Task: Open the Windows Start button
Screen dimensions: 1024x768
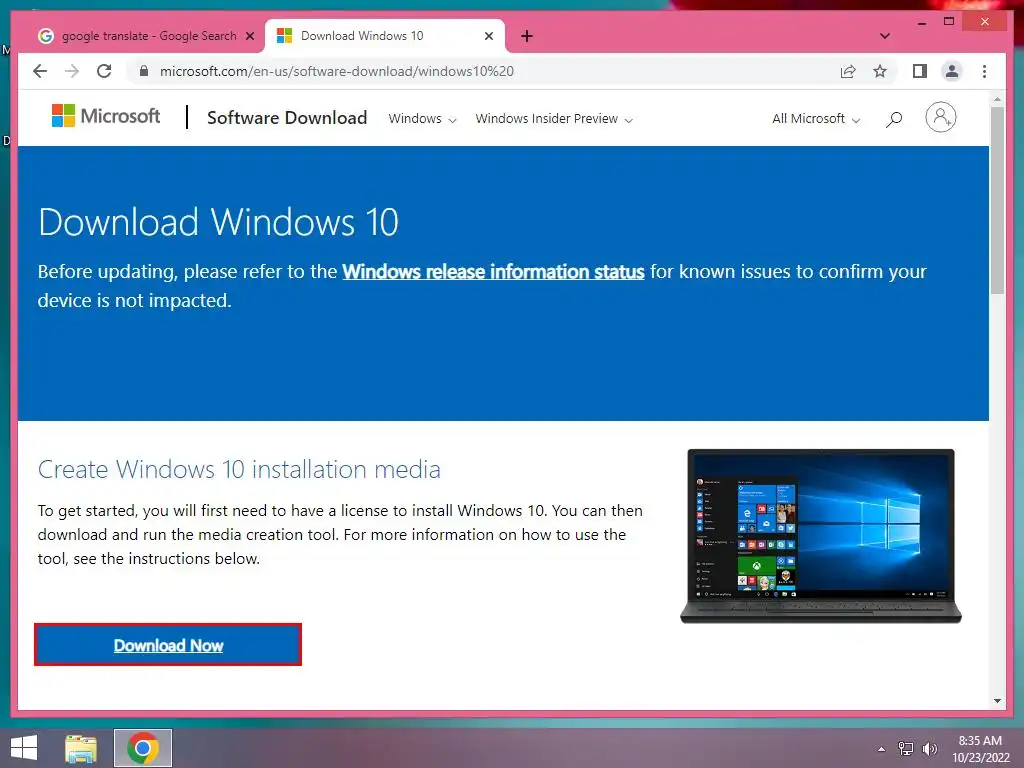Action: point(24,748)
